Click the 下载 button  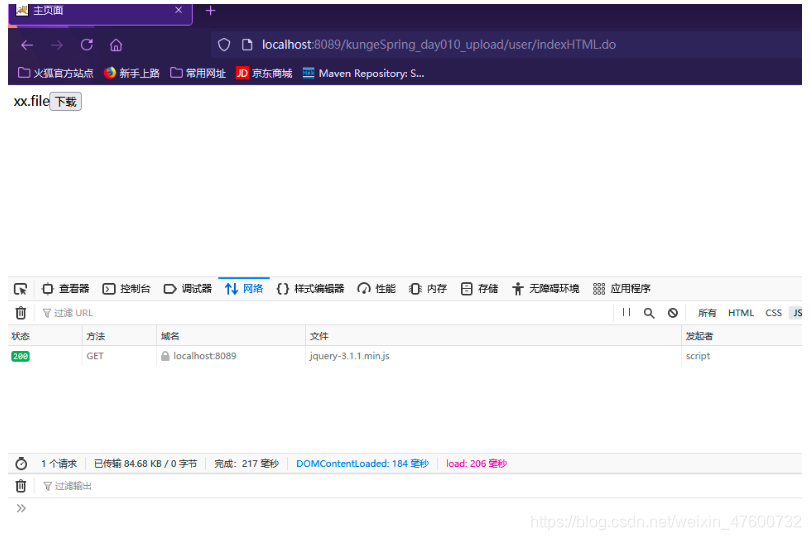pos(66,102)
